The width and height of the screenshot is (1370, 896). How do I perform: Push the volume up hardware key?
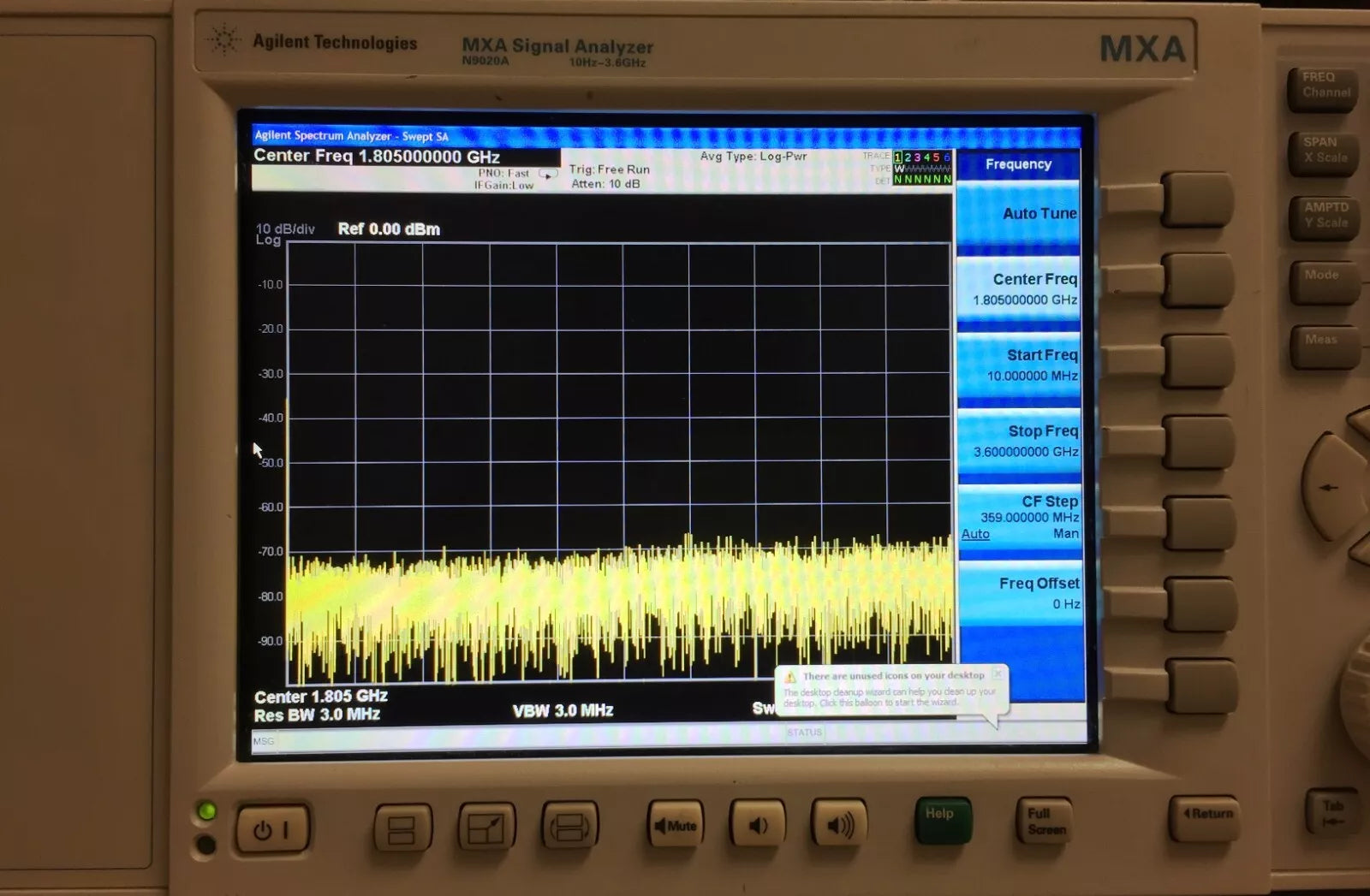pos(839,823)
